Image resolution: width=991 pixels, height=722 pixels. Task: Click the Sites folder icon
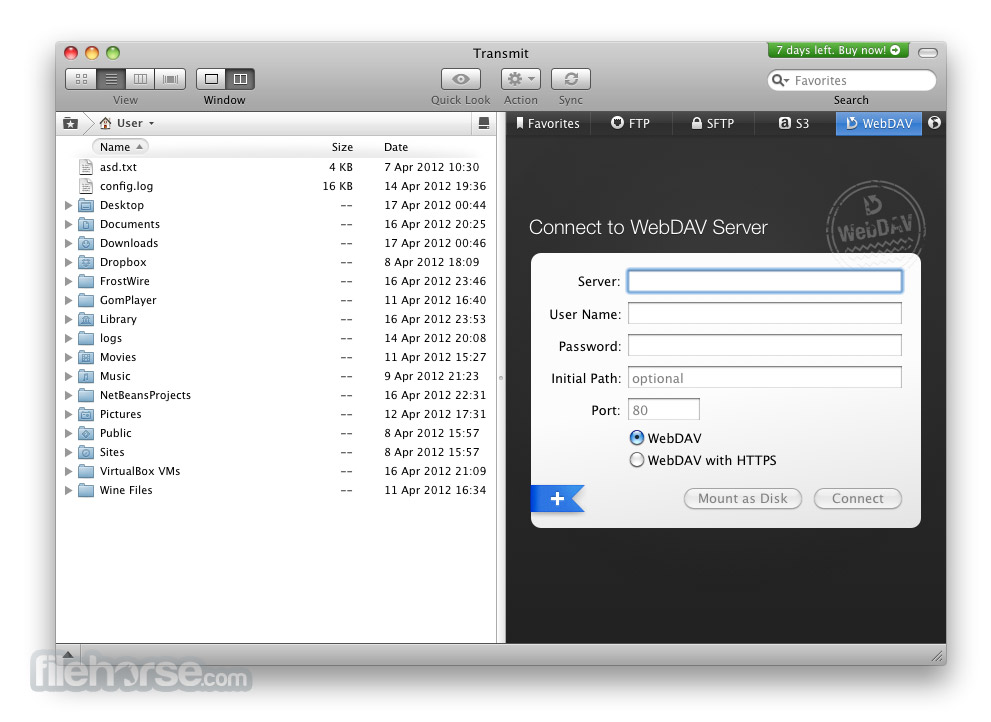(86, 452)
